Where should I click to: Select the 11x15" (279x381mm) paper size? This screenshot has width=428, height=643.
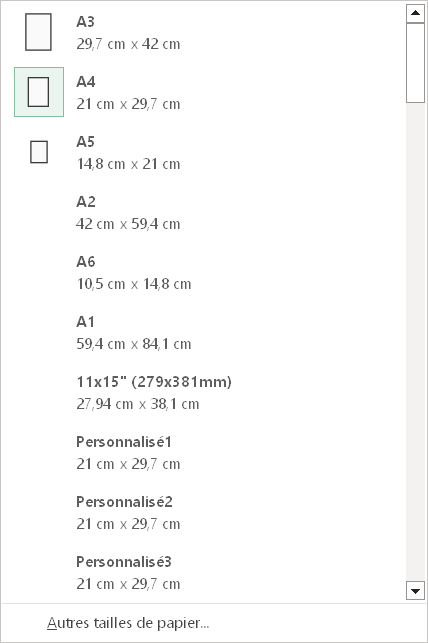point(204,392)
